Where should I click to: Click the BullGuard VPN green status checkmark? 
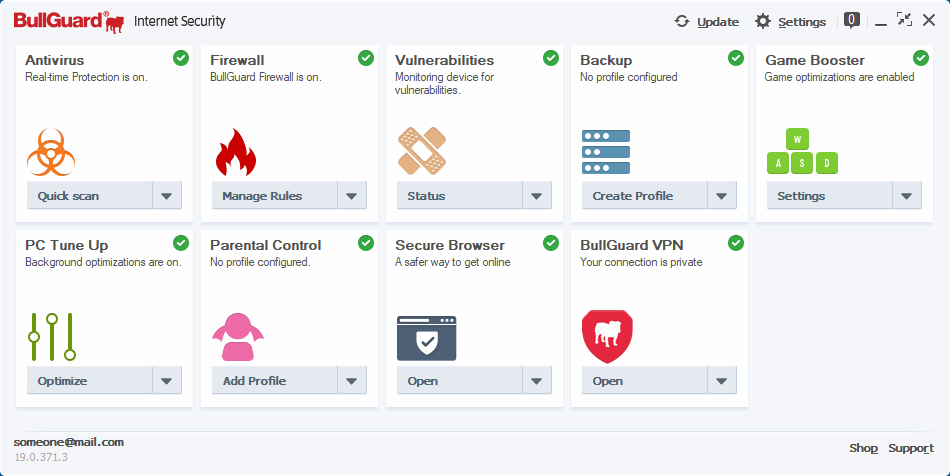pos(736,243)
